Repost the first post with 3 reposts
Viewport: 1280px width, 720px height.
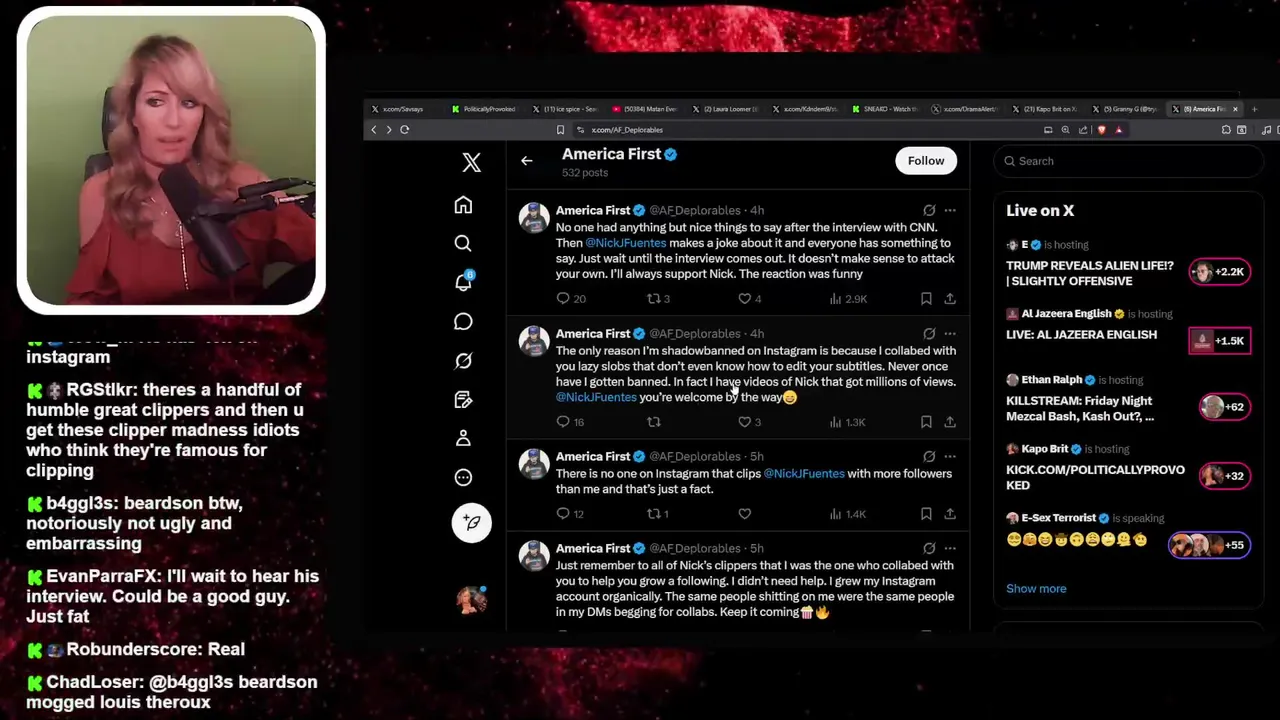(x=654, y=299)
